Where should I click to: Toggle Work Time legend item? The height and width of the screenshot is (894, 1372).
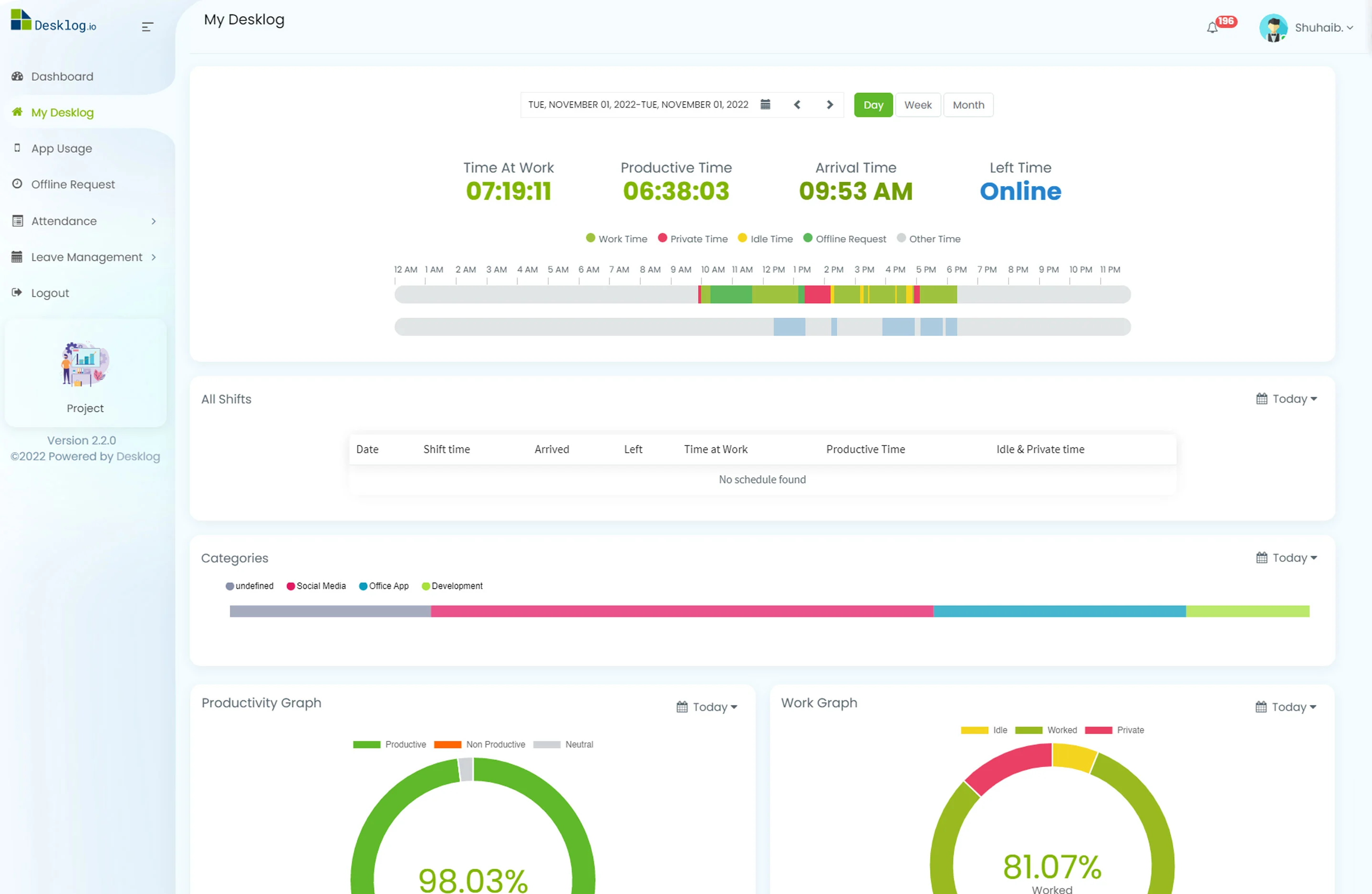coord(616,239)
